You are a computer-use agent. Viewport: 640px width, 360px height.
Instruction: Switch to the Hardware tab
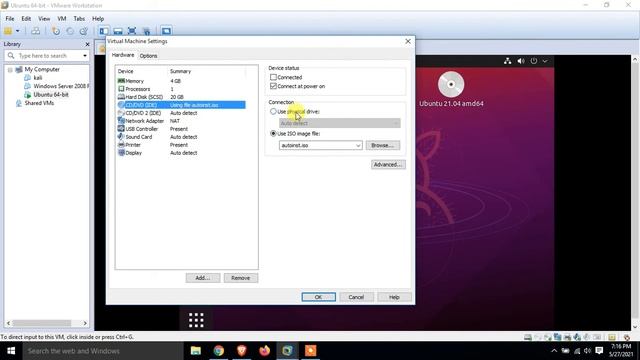tap(123, 55)
